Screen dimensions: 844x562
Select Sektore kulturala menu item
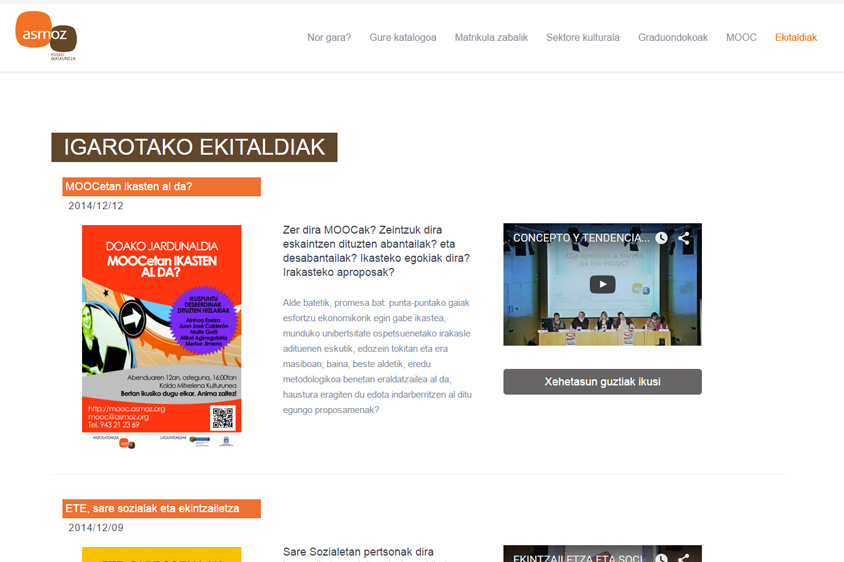(x=583, y=38)
